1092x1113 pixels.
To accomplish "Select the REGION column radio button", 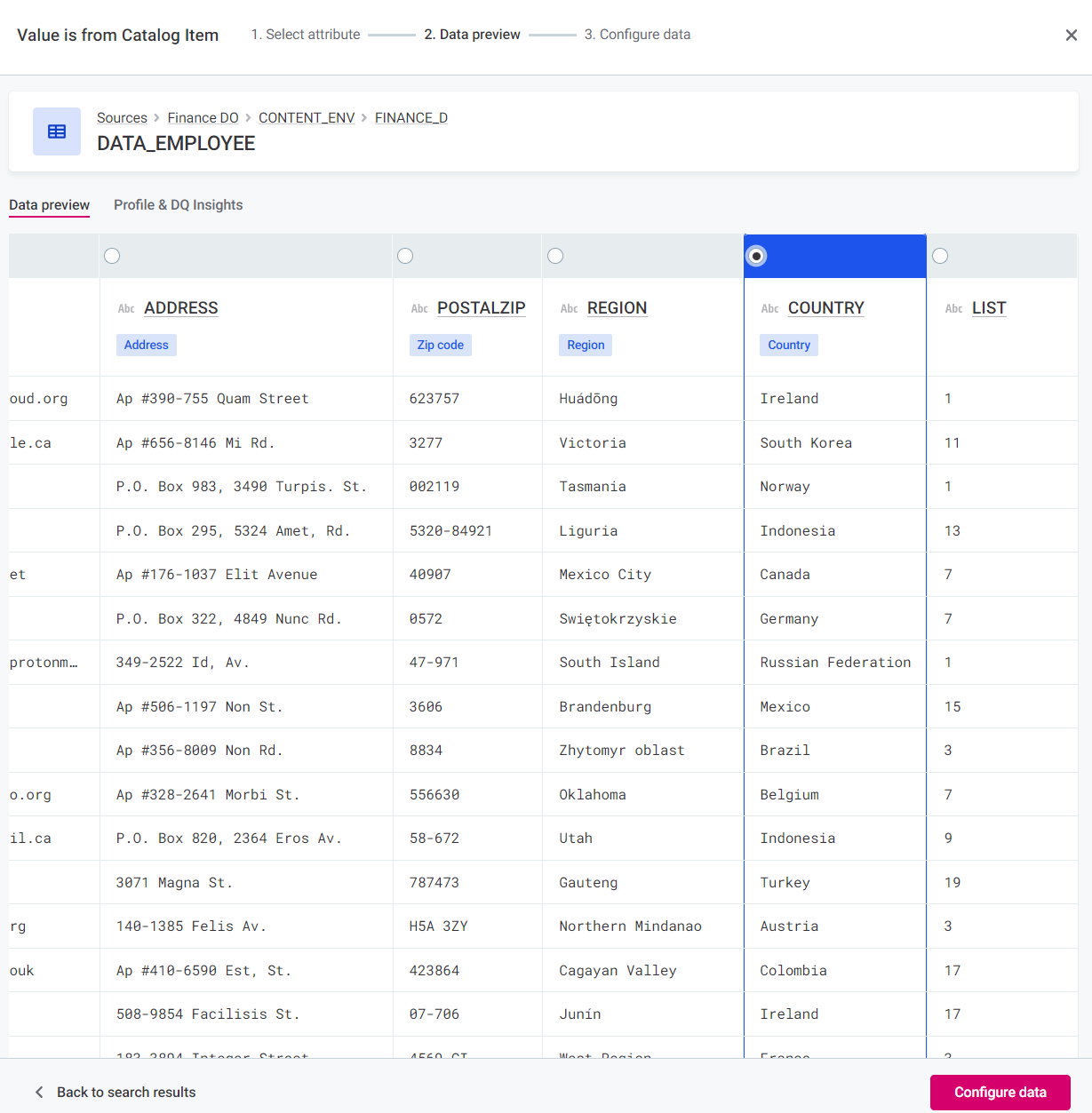I will tap(555, 256).
